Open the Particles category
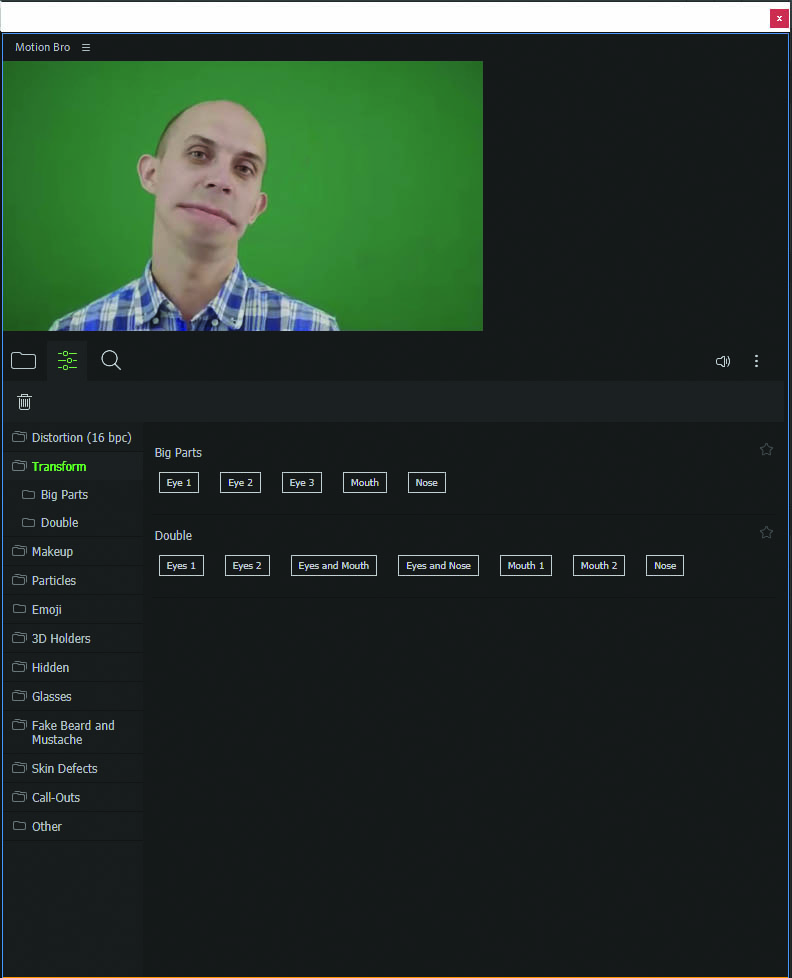 73,581
